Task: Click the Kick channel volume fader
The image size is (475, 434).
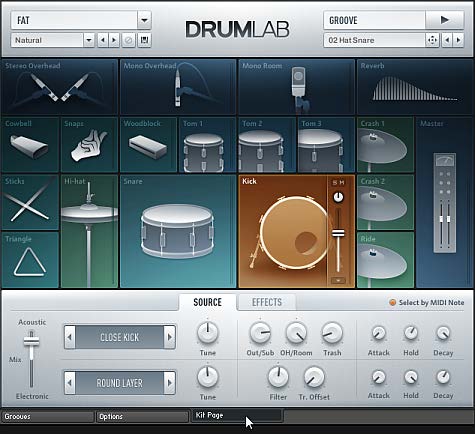Action: click(338, 233)
